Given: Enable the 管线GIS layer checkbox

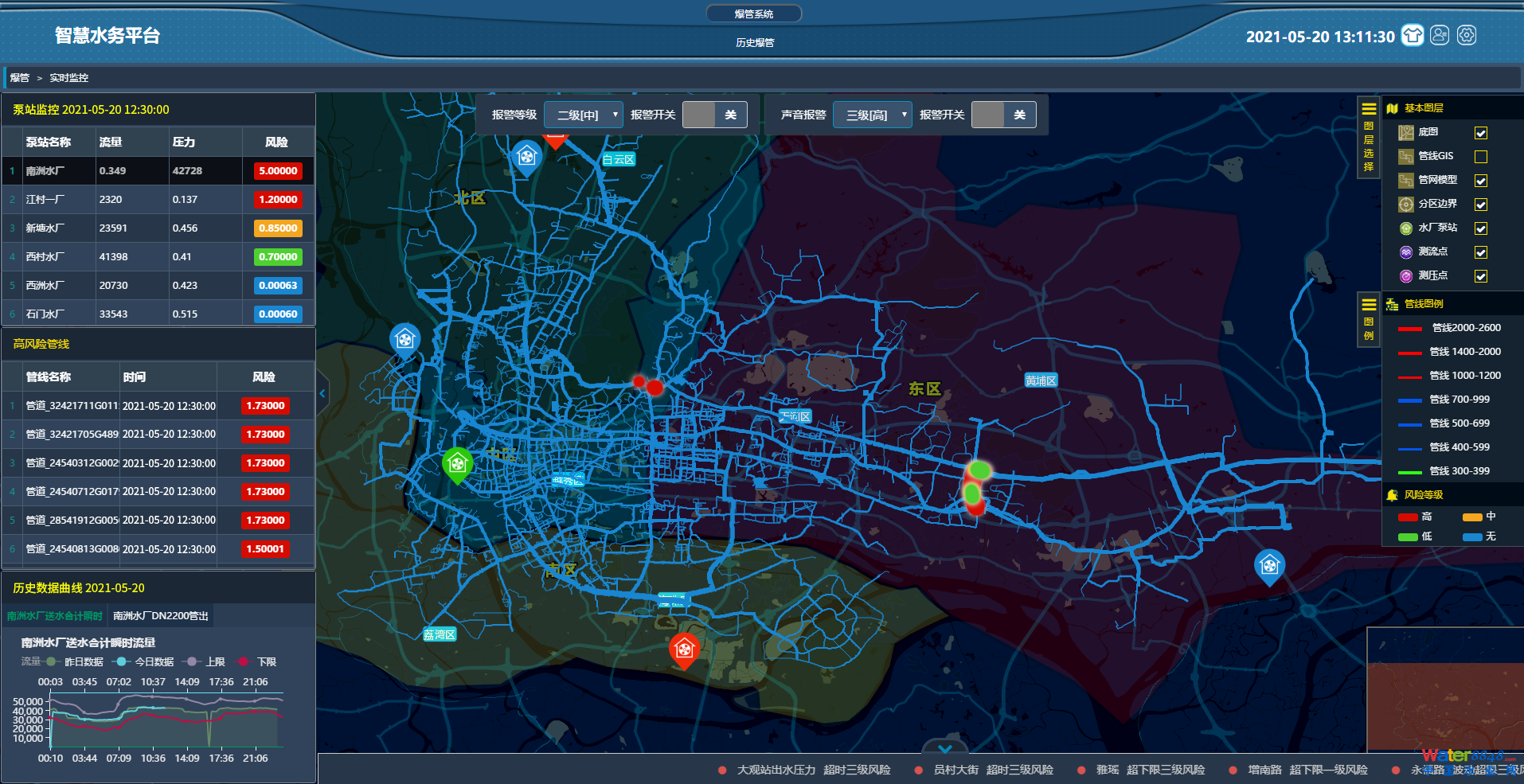Looking at the screenshot, I should pos(1481,157).
